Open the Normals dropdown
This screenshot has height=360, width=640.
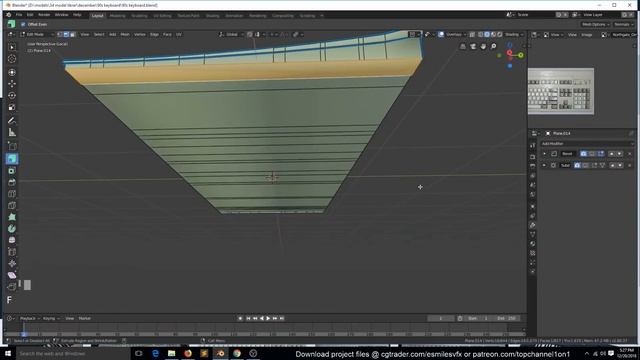click(x=623, y=24)
